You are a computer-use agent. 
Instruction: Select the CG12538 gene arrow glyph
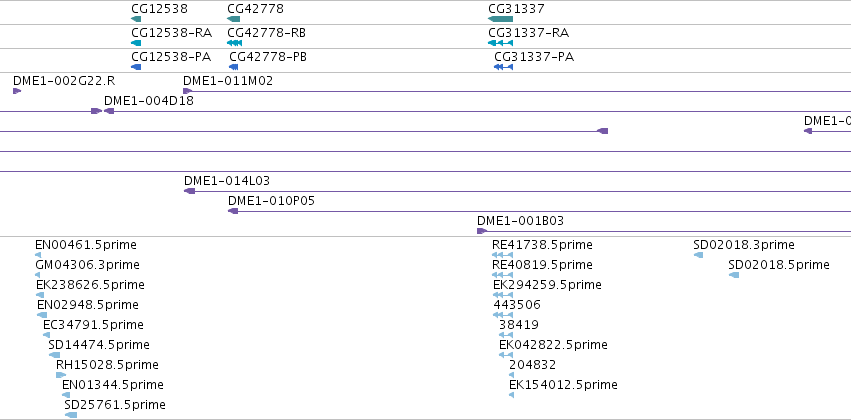[x=136, y=19]
